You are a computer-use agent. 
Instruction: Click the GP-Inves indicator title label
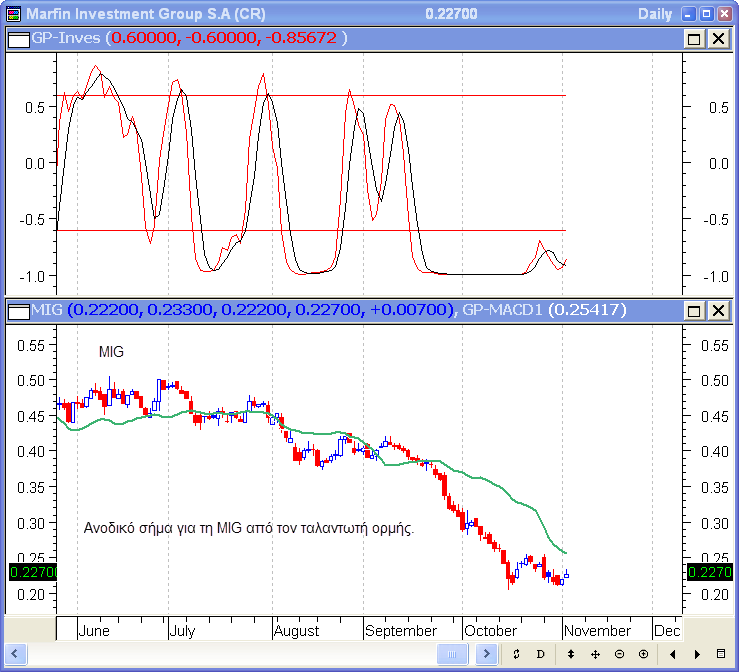68,38
